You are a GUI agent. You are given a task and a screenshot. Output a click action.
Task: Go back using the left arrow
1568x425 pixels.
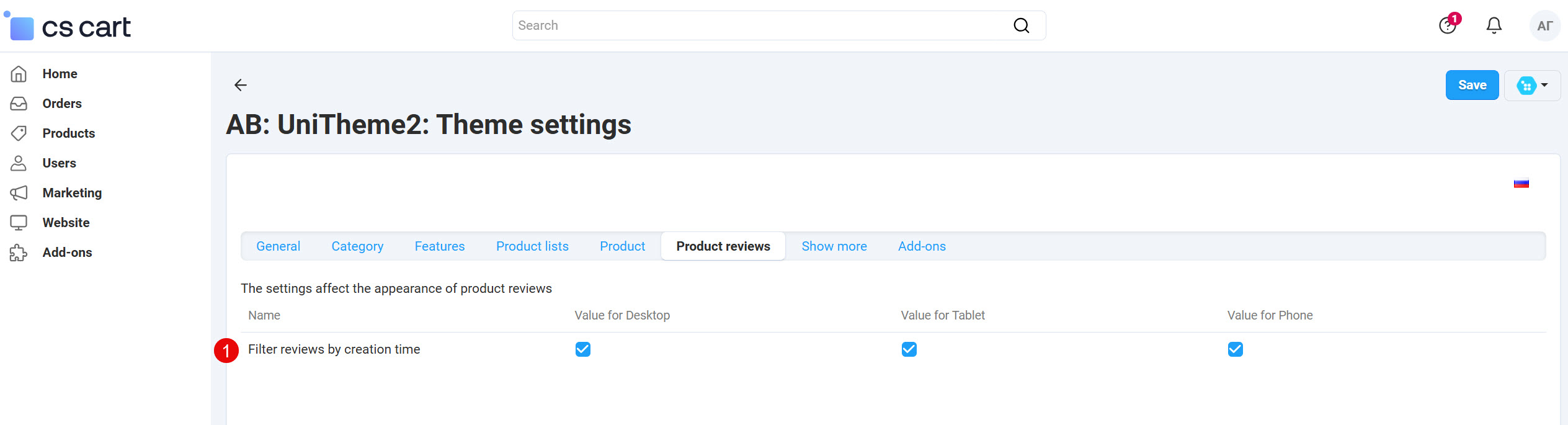pos(241,85)
